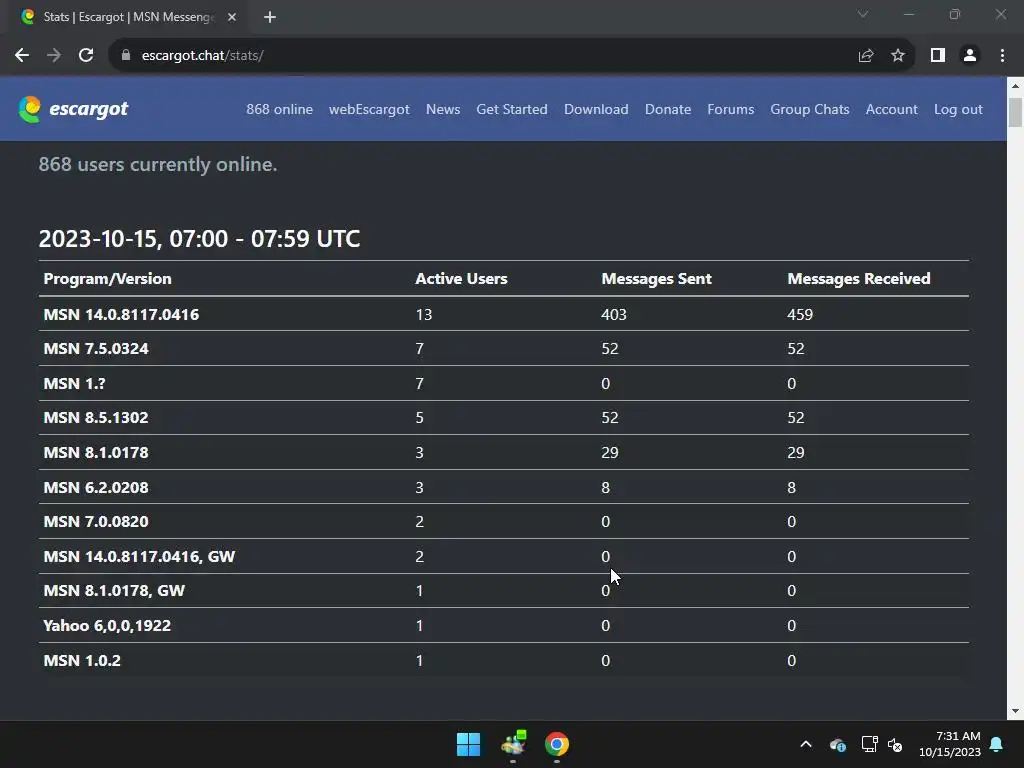Screen dimensions: 1024x768
Task: Click the 459 messages received value
Action: point(800,315)
